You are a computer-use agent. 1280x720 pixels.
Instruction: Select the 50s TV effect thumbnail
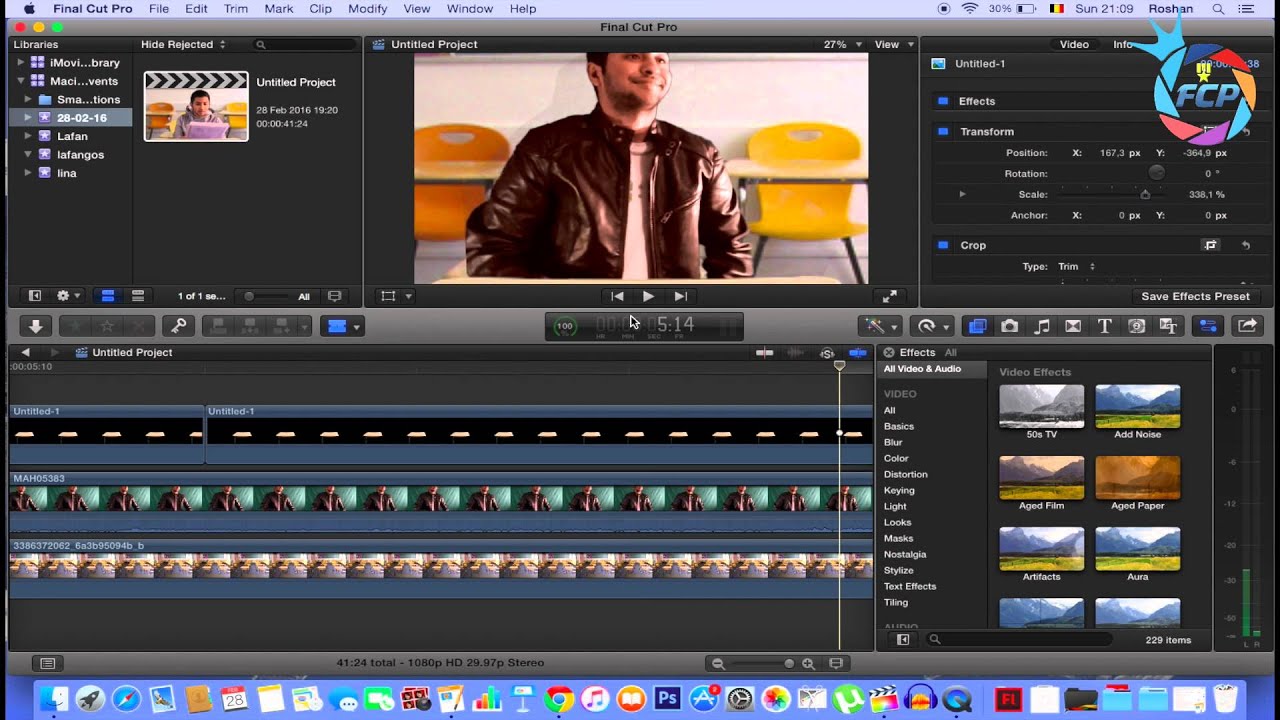click(x=1041, y=406)
